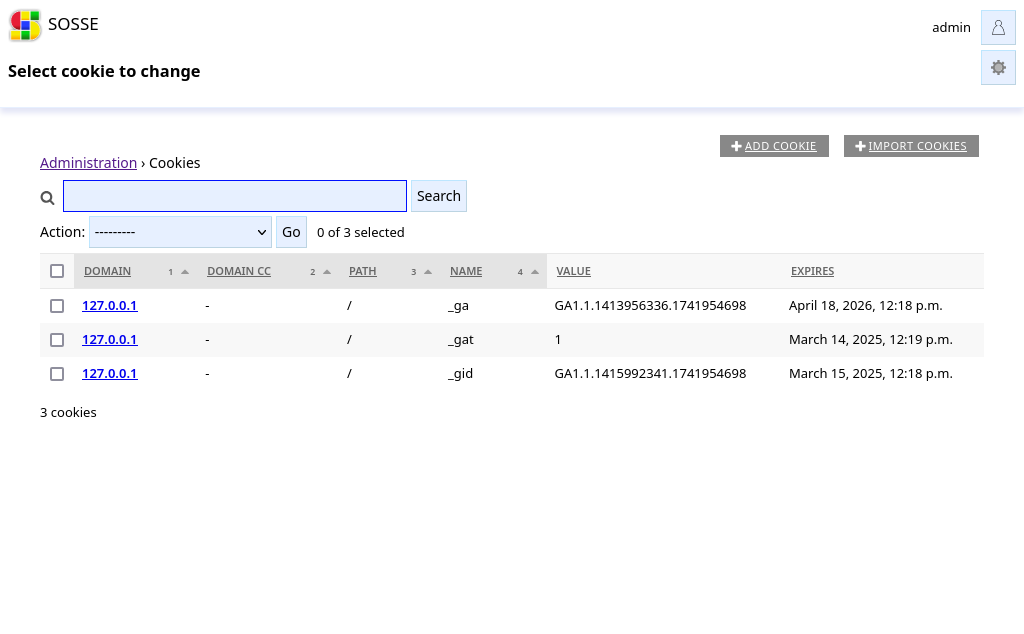Viewport: 1024px width, 634px height.
Task: Sort by NAME column header
Action: [x=466, y=271]
